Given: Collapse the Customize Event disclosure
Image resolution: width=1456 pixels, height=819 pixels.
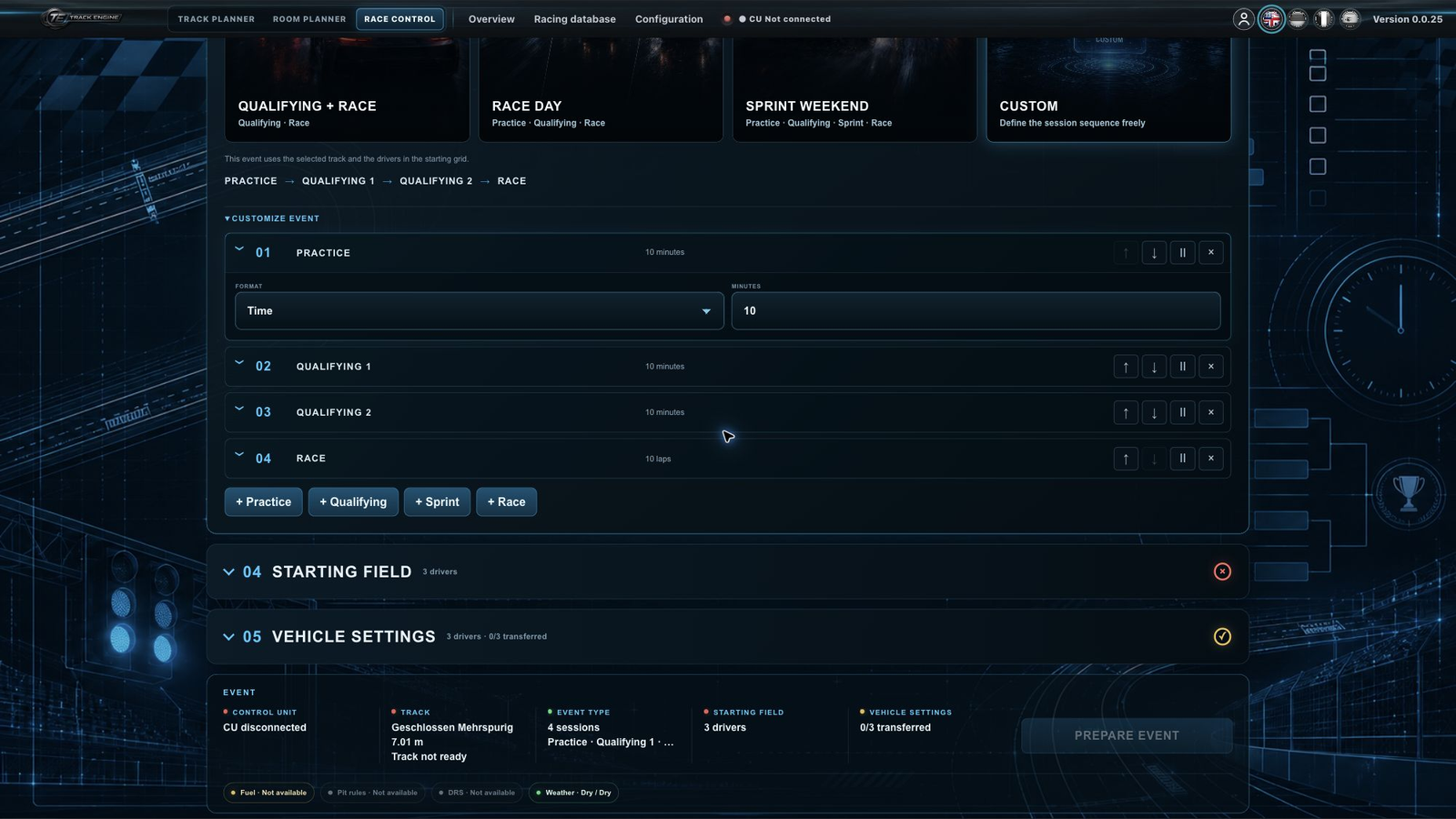Looking at the screenshot, I should 272,218.
